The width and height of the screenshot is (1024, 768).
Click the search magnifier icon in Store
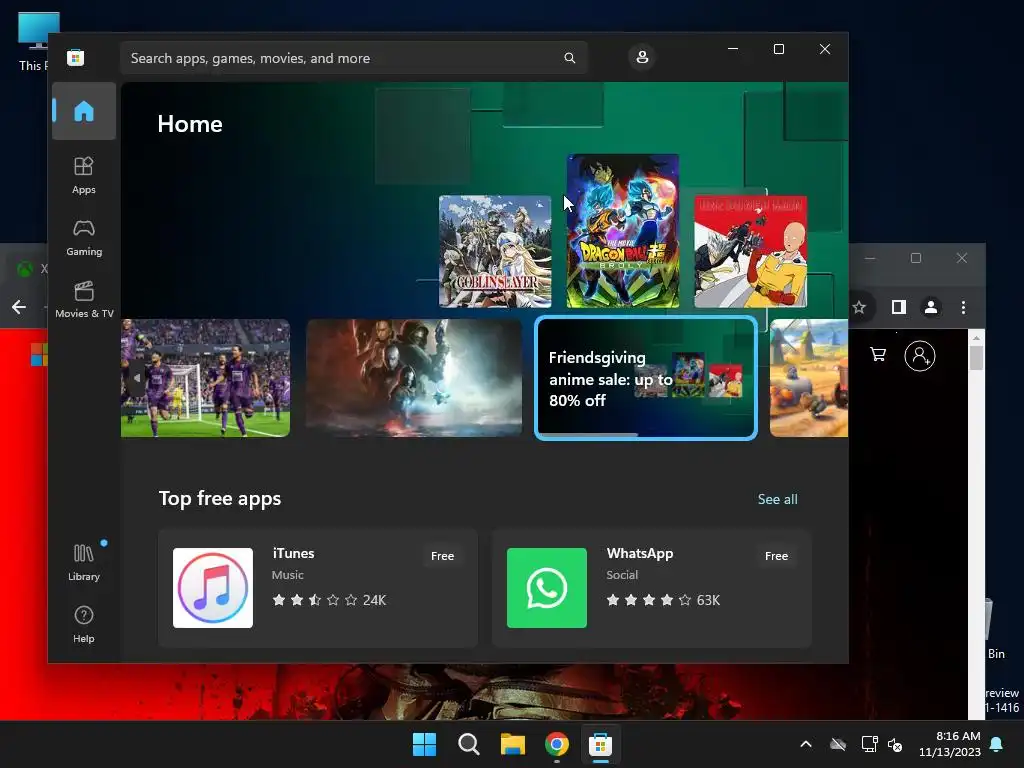pyautogui.click(x=569, y=58)
